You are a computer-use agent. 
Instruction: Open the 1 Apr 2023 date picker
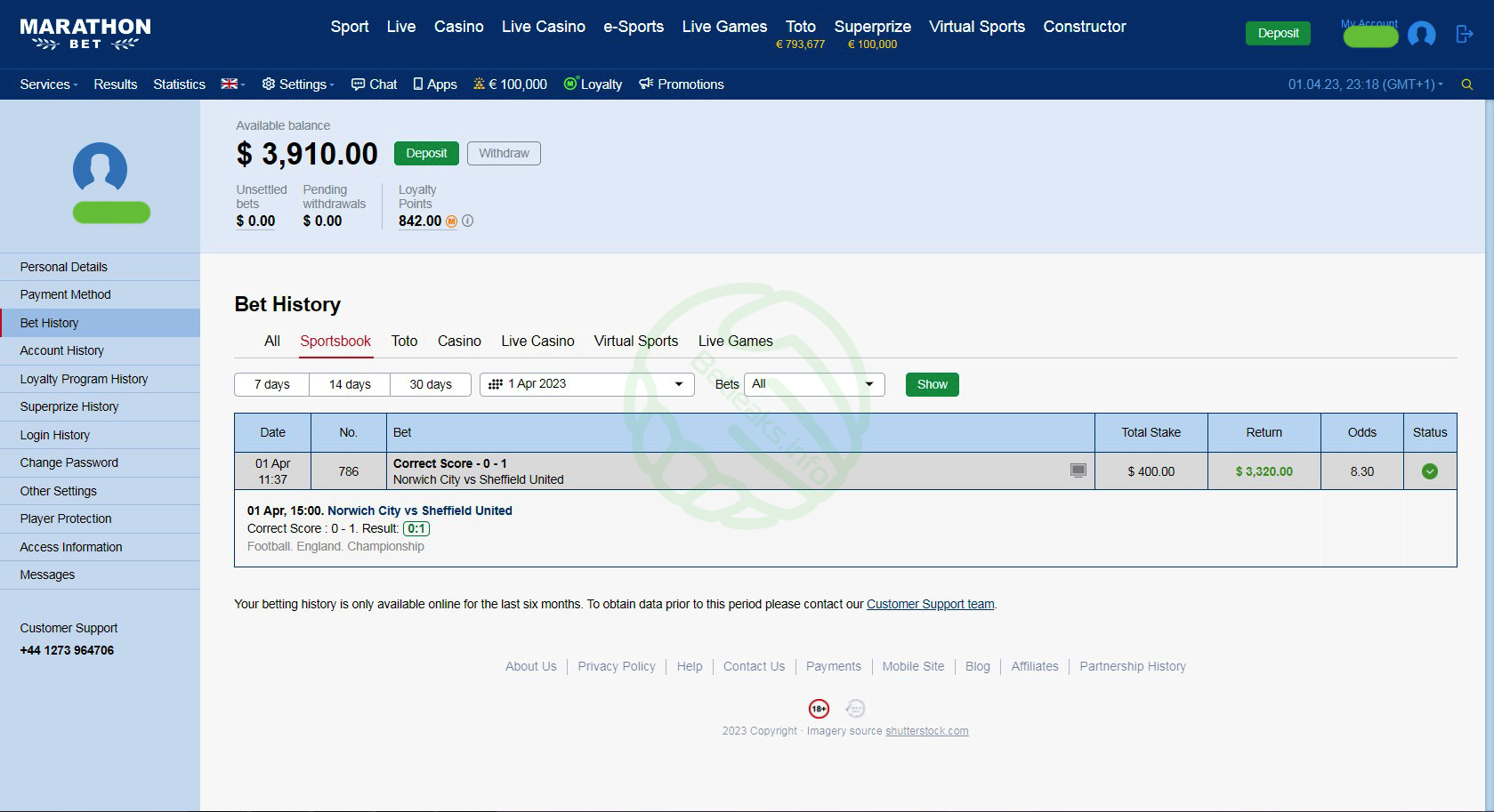point(587,384)
